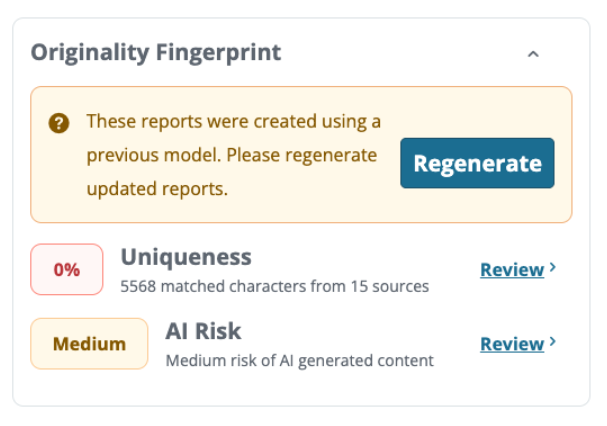Click the arrow beside the AI Risk Review link
The image size is (607, 426).
[553, 343]
